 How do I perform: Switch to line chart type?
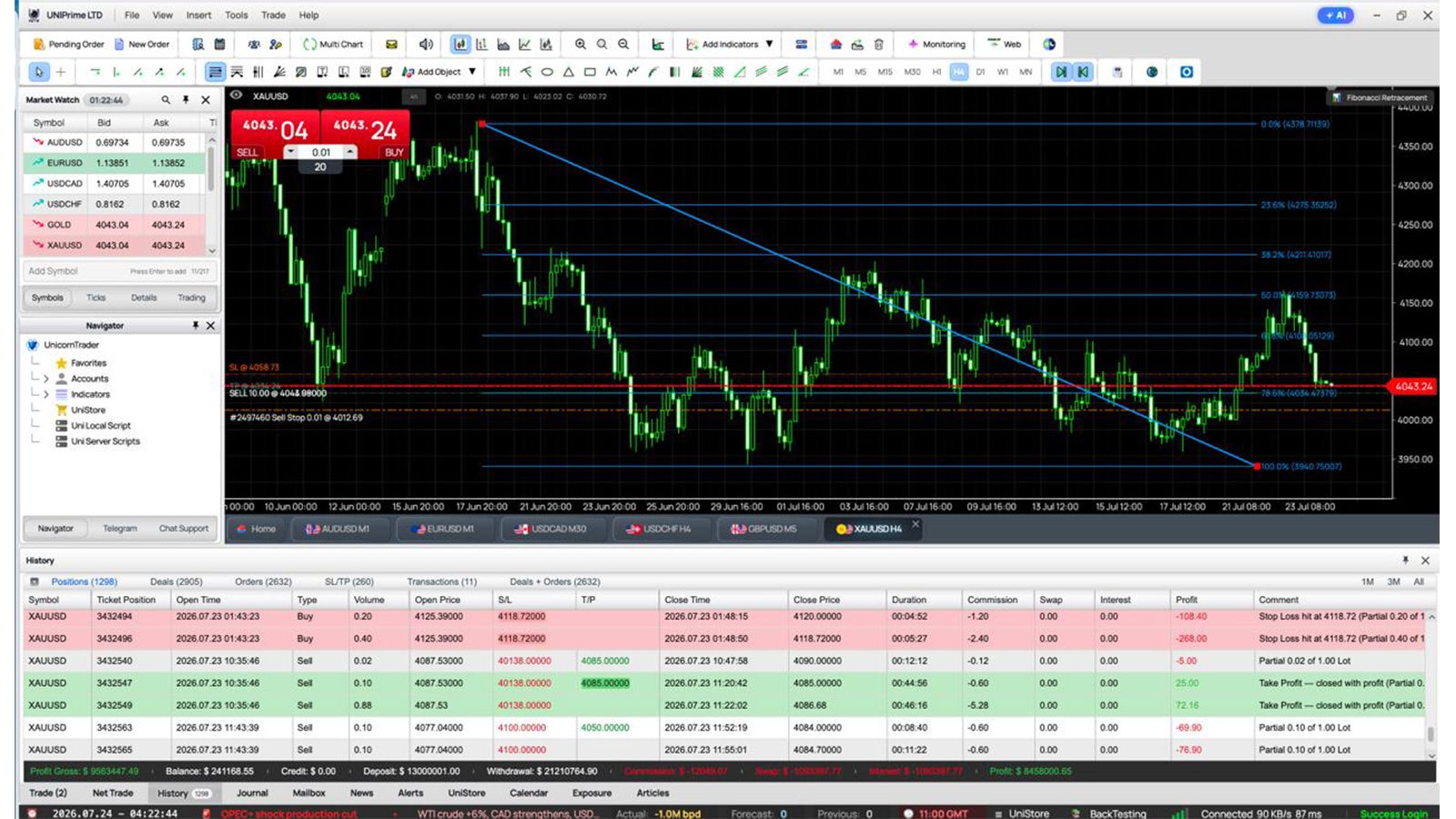pos(525,44)
